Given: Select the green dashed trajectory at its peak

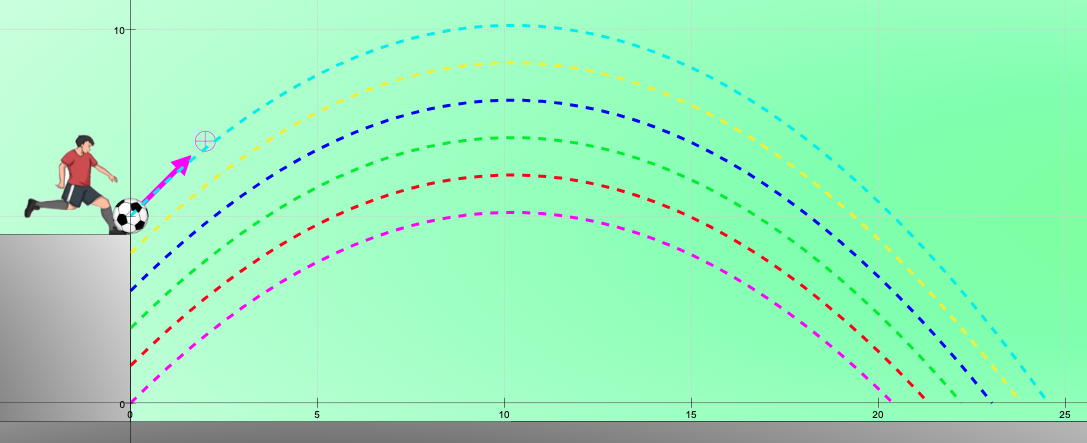Looking at the screenshot, I should tap(506, 138).
